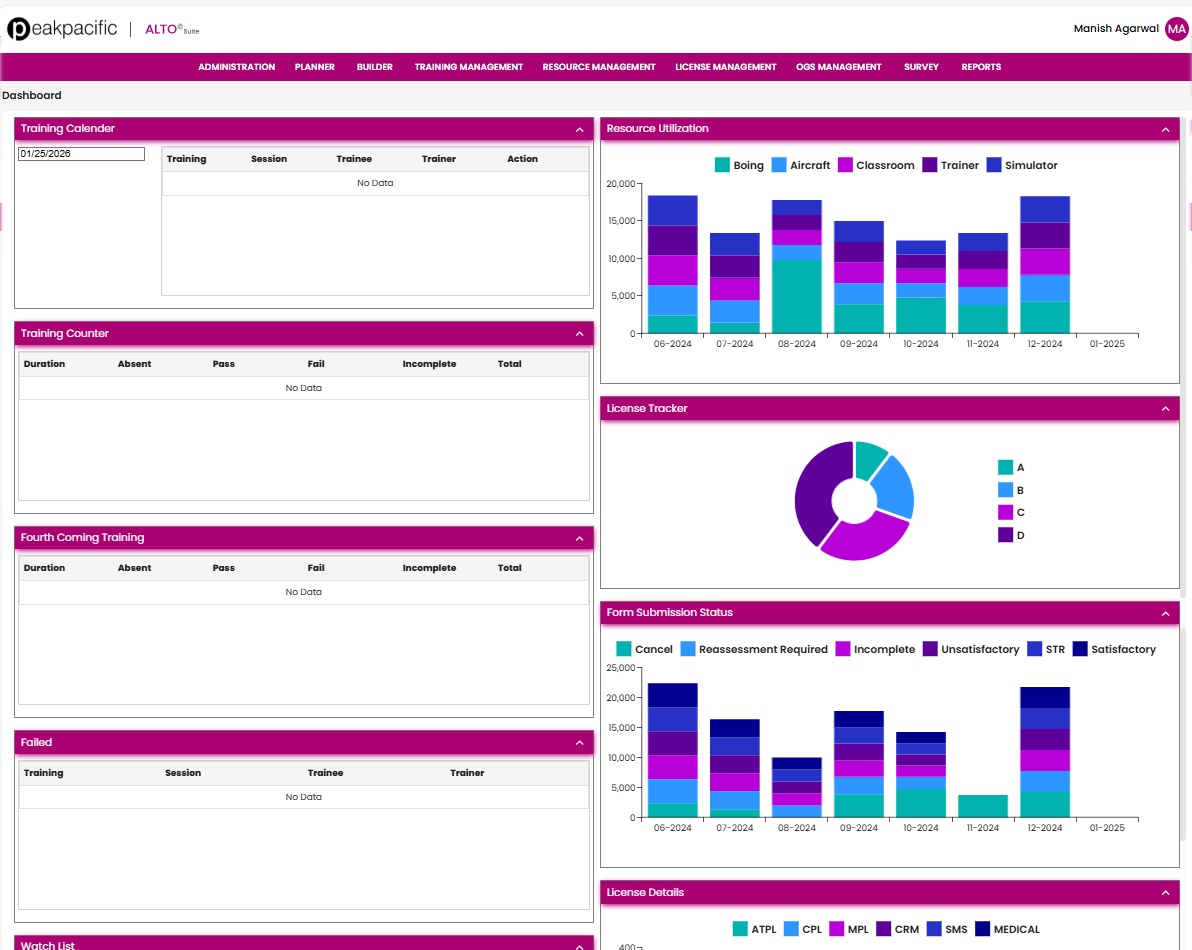Image resolution: width=1192 pixels, height=950 pixels.
Task: Click Form Submission Status chevron icon
Action: (x=1165, y=613)
